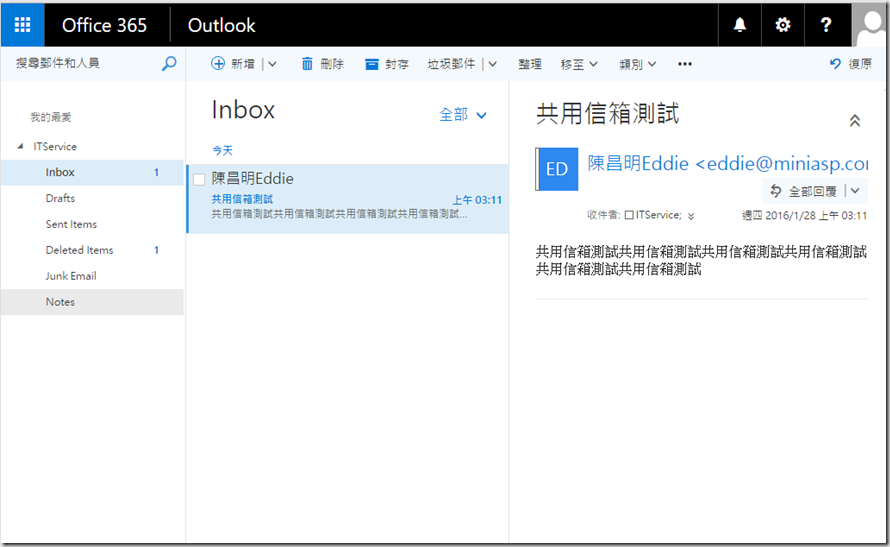Click the 刪除 delete button
This screenshot has height=547, width=890.
(x=322, y=64)
